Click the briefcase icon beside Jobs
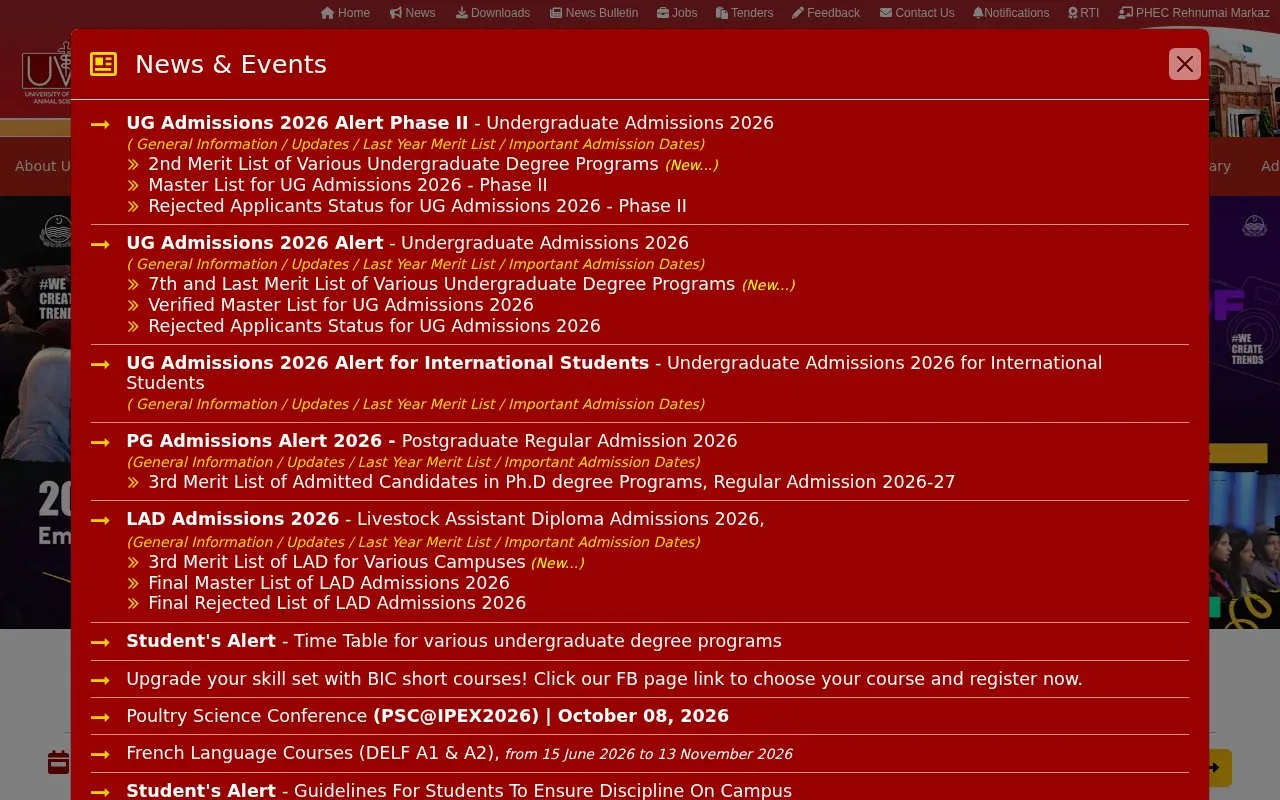This screenshot has width=1280, height=800. pyautogui.click(x=663, y=13)
